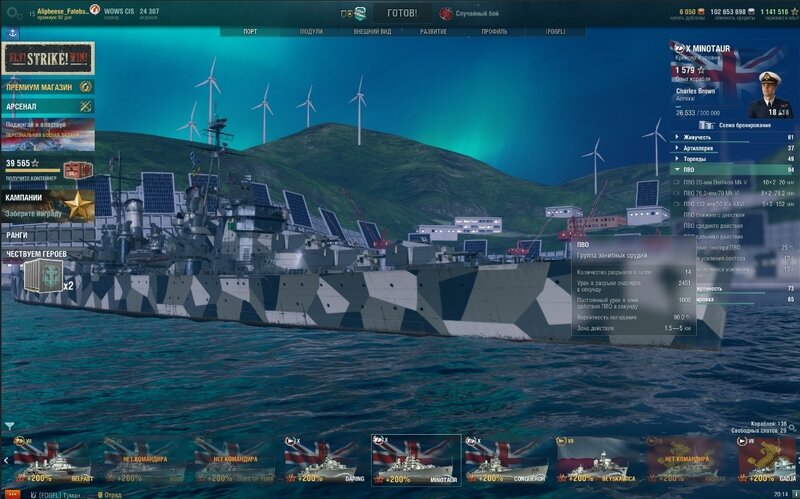Switch to the МОДУЛИ tab
The height and width of the screenshot is (499, 800).
311,32
